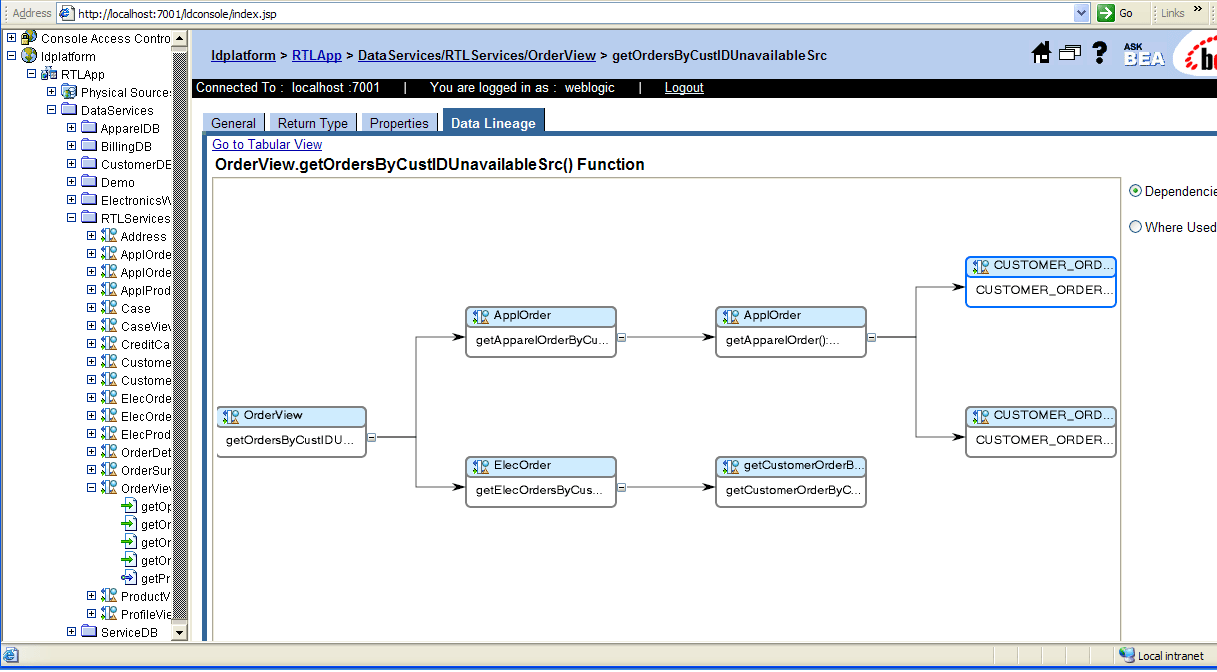Select getElecOrdersByCus... text in ElecOrder node
This screenshot has height=672, width=1217.
tap(540, 490)
